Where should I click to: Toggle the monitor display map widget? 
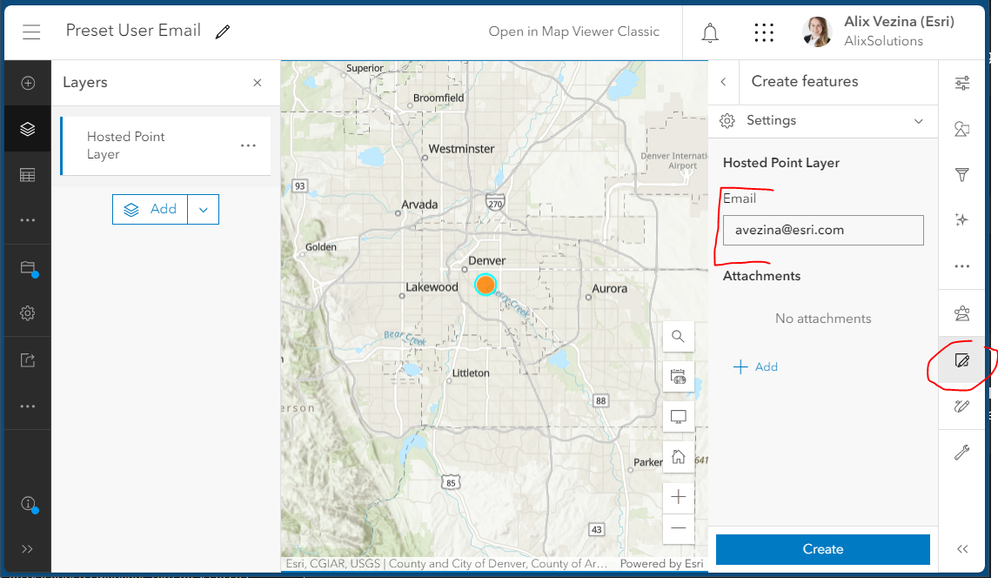(x=678, y=418)
